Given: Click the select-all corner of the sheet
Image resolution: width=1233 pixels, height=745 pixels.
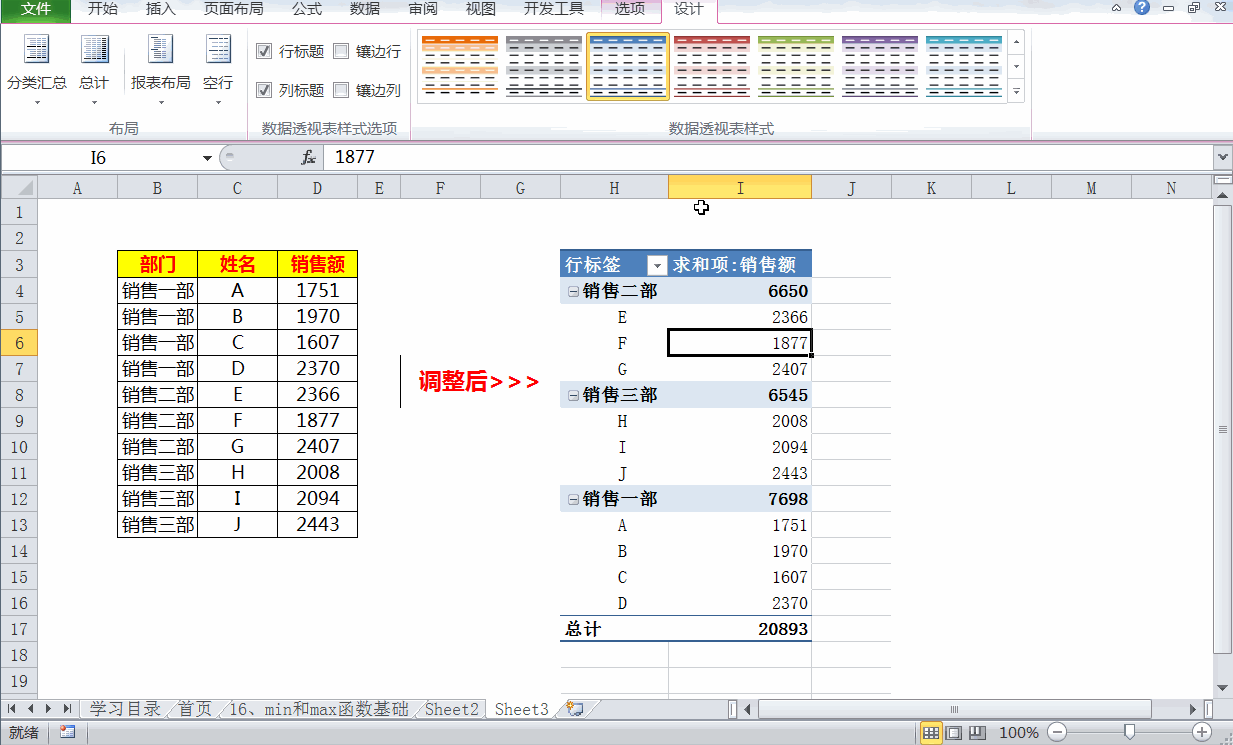Looking at the screenshot, I should pyautogui.click(x=19, y=188).
